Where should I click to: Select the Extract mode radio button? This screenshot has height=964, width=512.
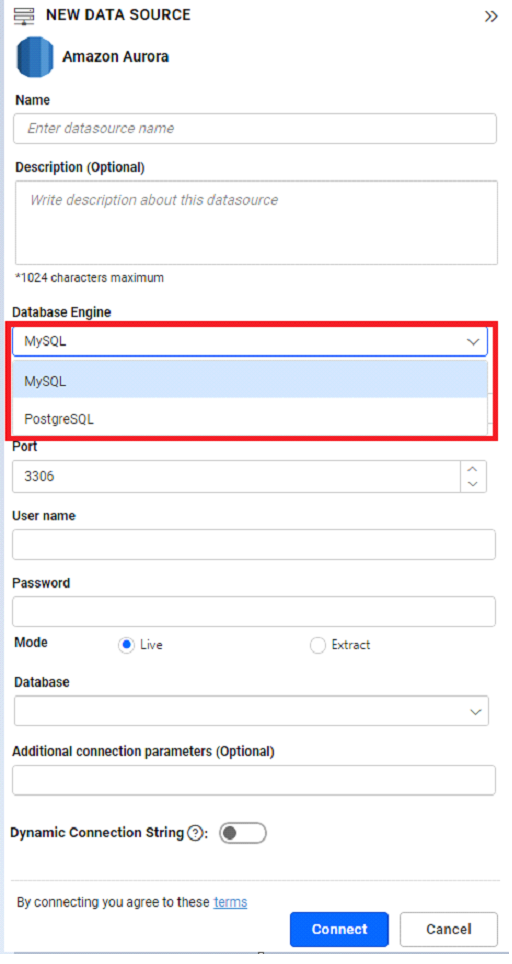pos(317,645)
